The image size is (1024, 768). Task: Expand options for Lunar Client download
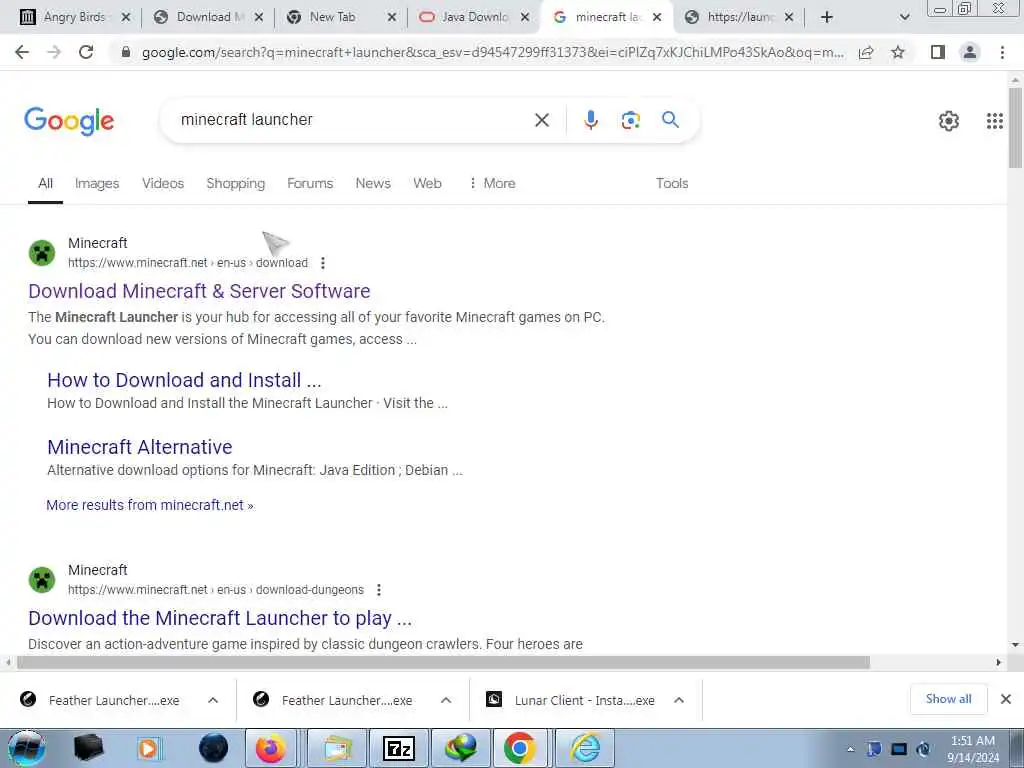point(679,700)
